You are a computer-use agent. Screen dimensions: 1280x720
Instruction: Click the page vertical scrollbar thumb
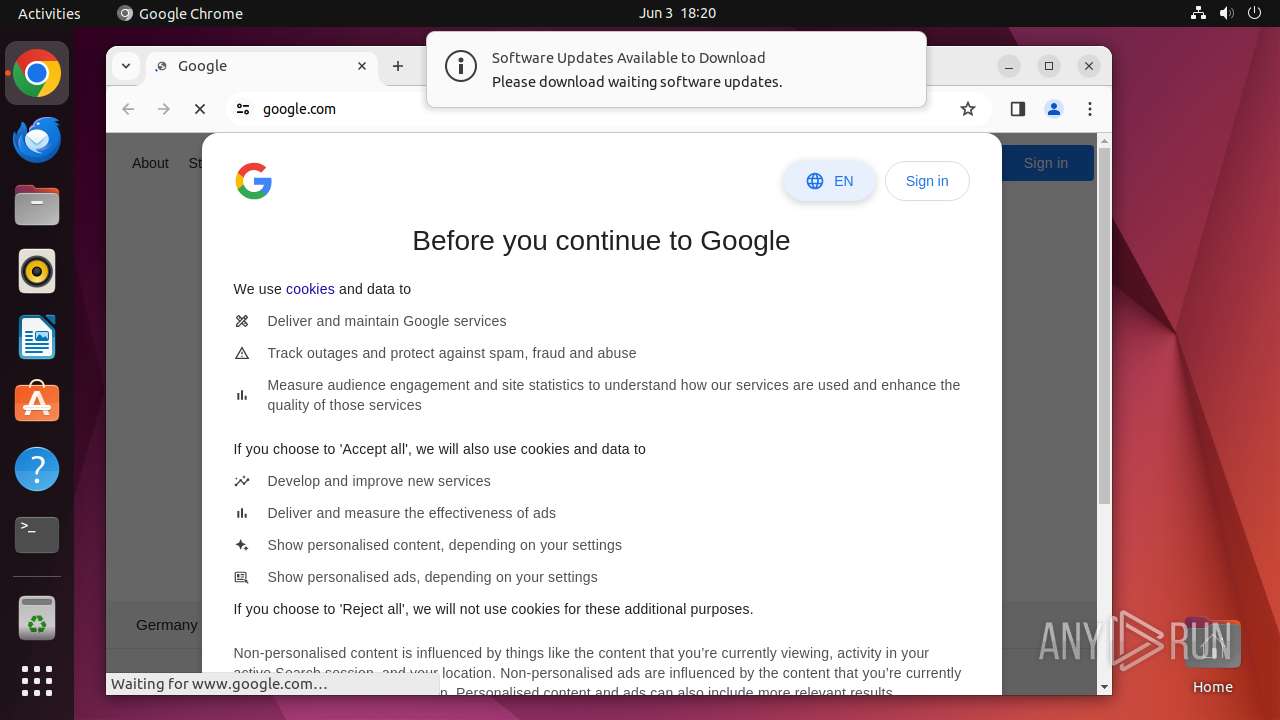(x=1104, y=325)
